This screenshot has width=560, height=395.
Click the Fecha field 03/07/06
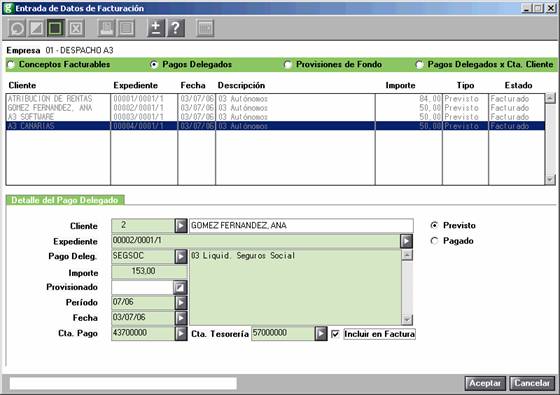(x=143, y=318)
